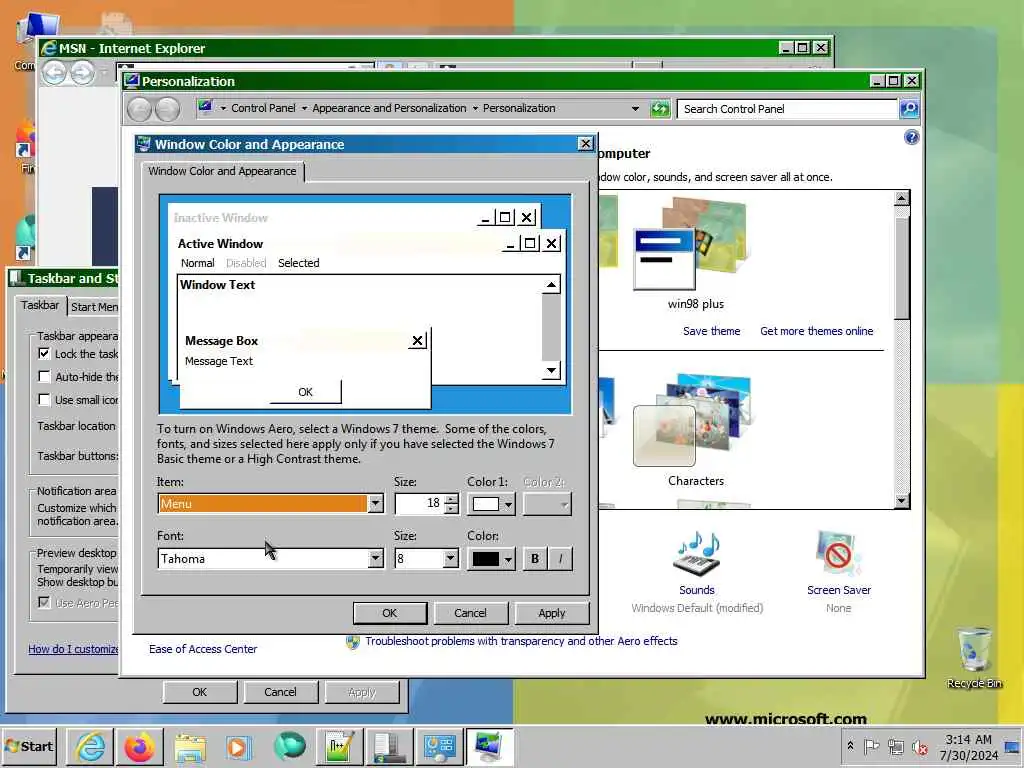Click Appearance and Personalization breadcrumb
1024x768 pixels.
click(x=389, y=108)
